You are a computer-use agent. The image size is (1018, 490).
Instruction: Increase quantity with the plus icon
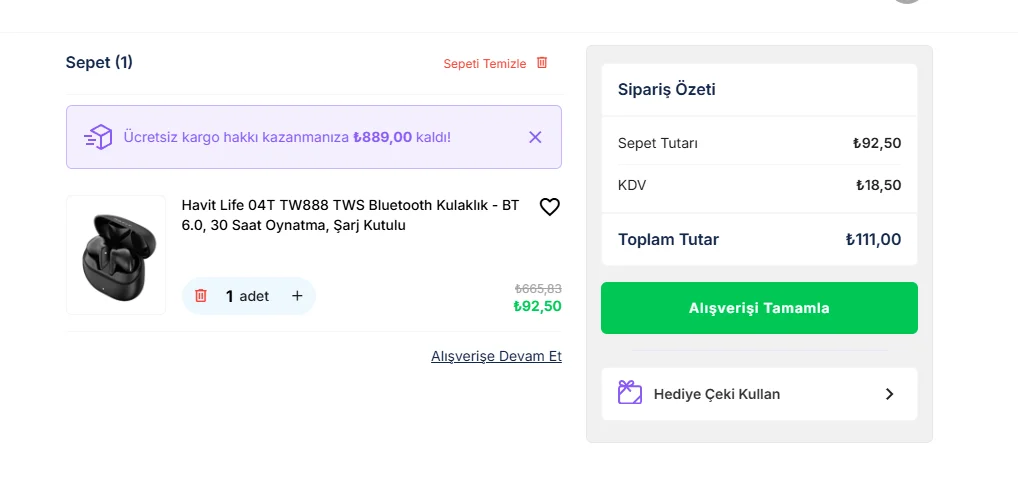[x=297, y=296]
